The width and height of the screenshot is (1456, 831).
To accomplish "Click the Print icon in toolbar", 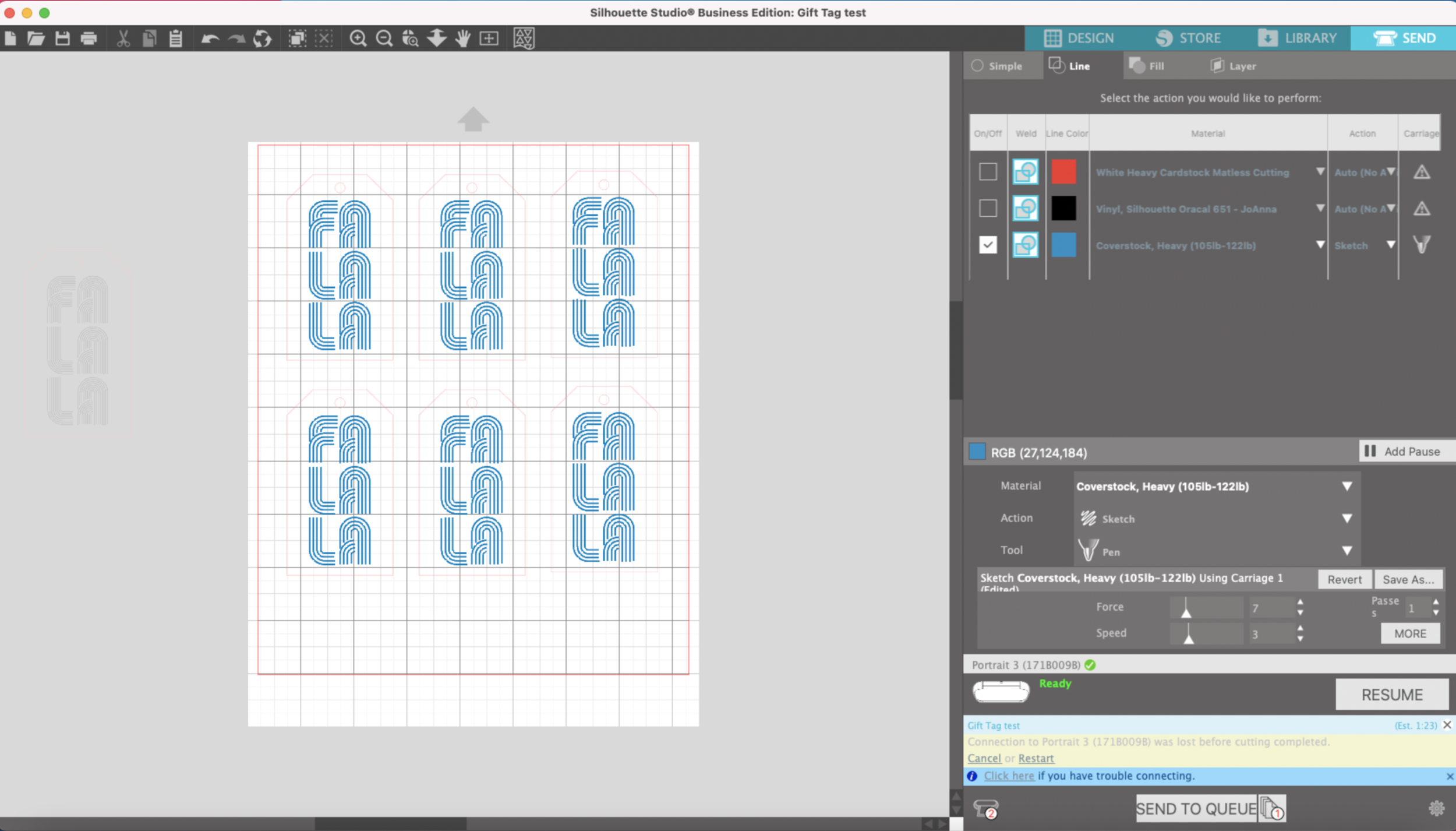I will (89, 38).
